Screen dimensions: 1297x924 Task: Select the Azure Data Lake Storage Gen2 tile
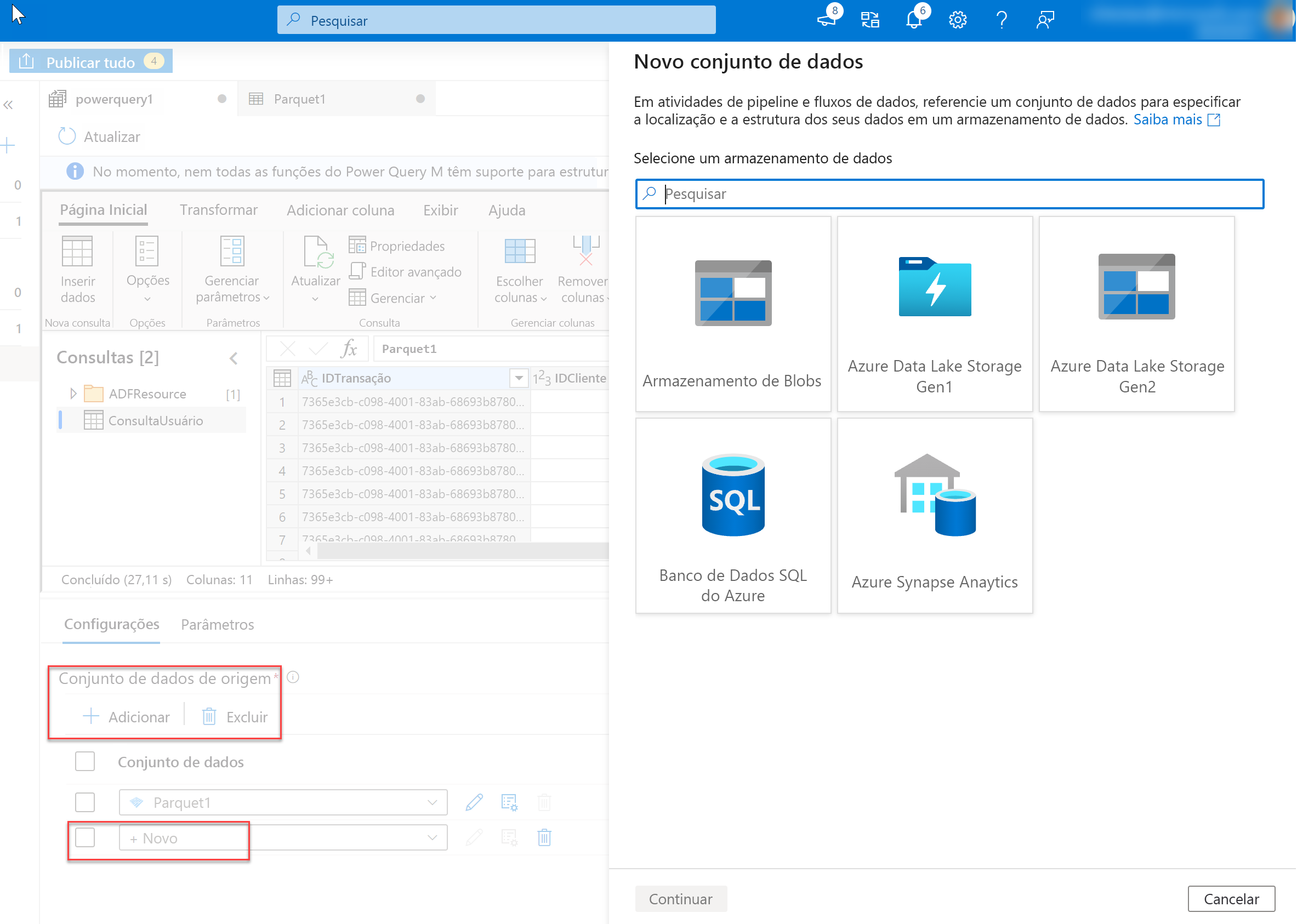[x=1136, y=313]
